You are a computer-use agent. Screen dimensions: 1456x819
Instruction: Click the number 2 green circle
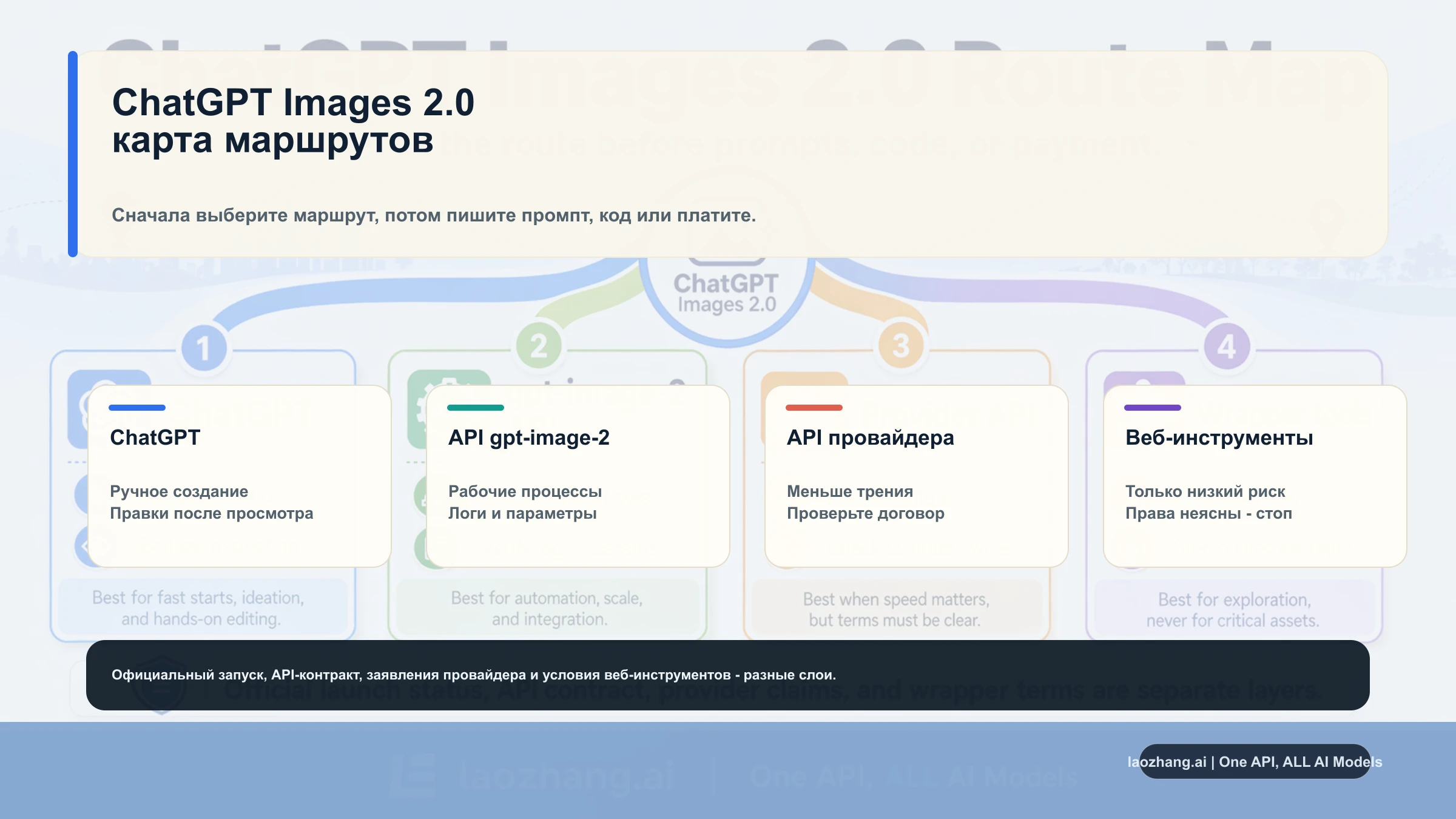click(x=539, y=346)
